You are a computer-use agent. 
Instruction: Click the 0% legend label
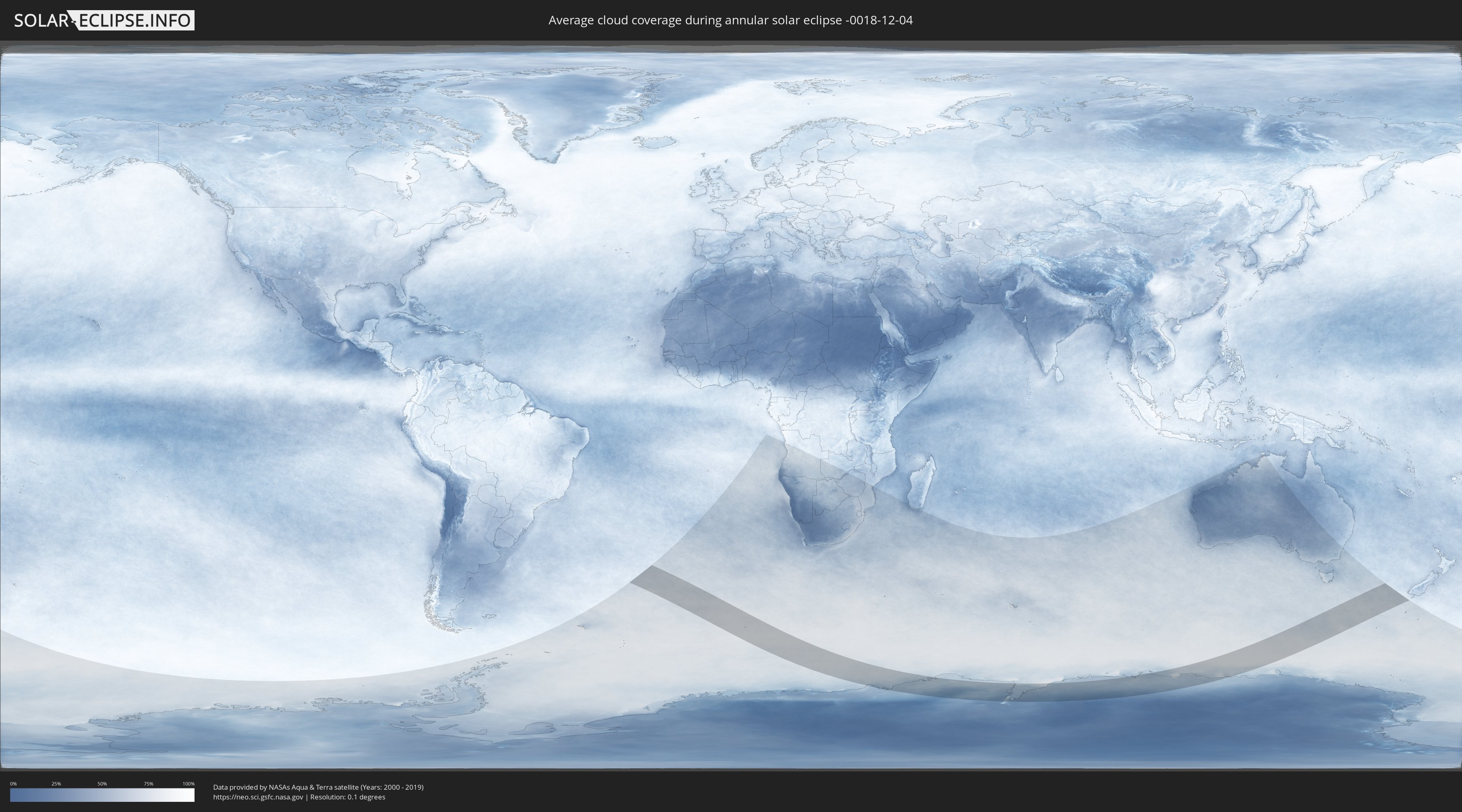13,784
